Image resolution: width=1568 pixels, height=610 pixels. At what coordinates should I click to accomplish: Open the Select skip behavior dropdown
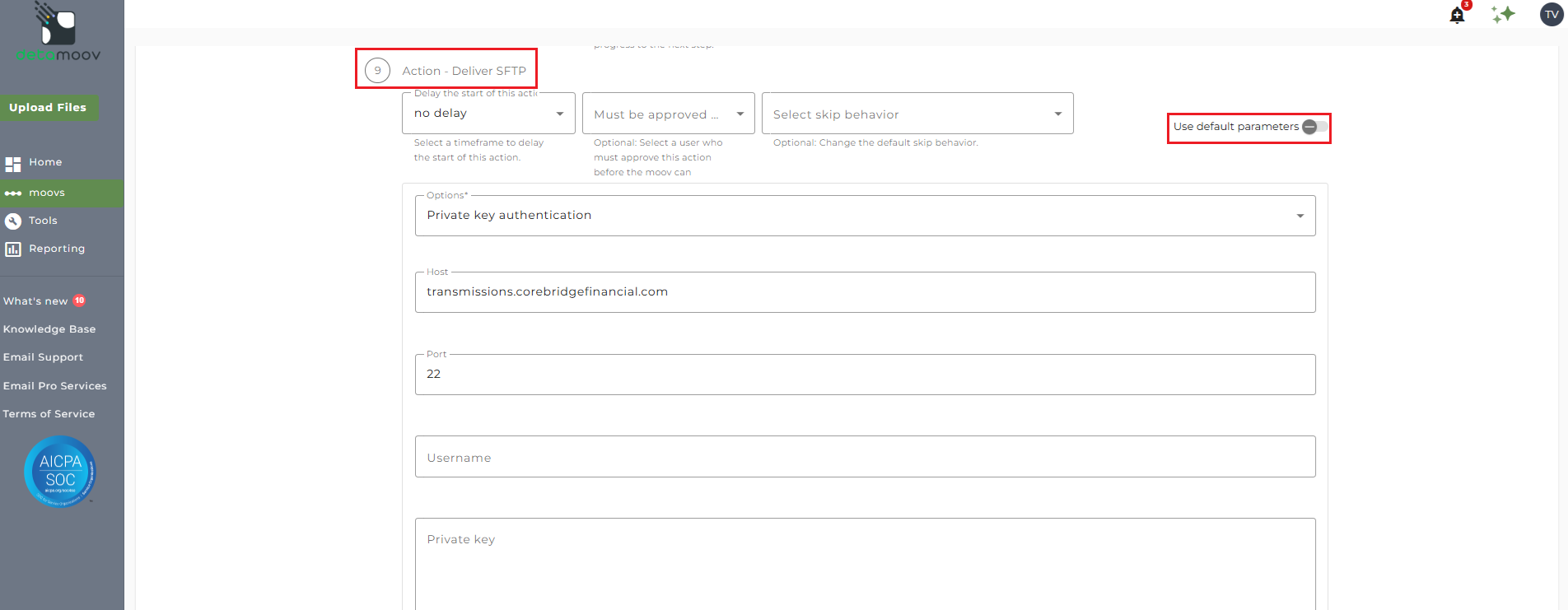coord(917,114)
